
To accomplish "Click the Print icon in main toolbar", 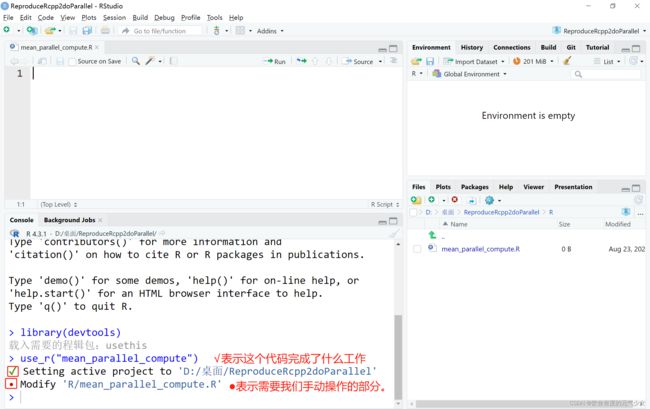I will 105,31.
